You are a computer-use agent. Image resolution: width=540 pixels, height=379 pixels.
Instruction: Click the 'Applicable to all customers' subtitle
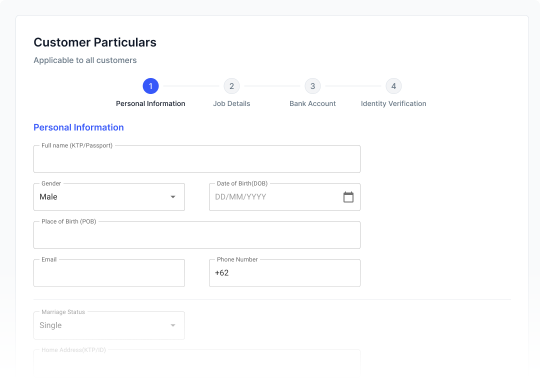pyautogui.click(x=85, y=60)
